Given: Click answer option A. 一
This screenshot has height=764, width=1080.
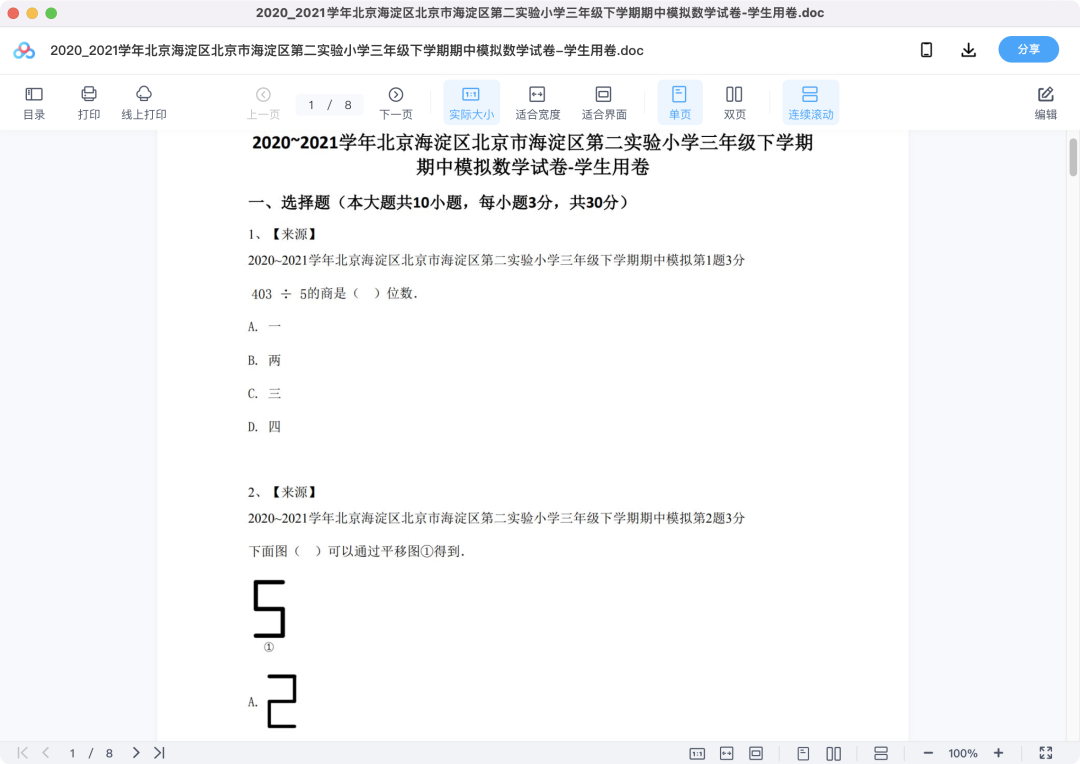Looking at the screenshot, I should tap(264, 327).
